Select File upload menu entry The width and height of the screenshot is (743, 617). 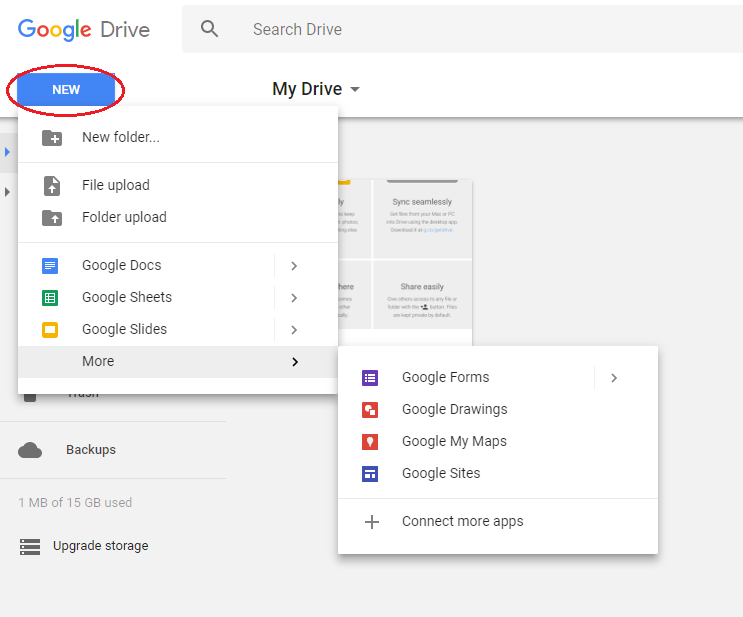178,185
